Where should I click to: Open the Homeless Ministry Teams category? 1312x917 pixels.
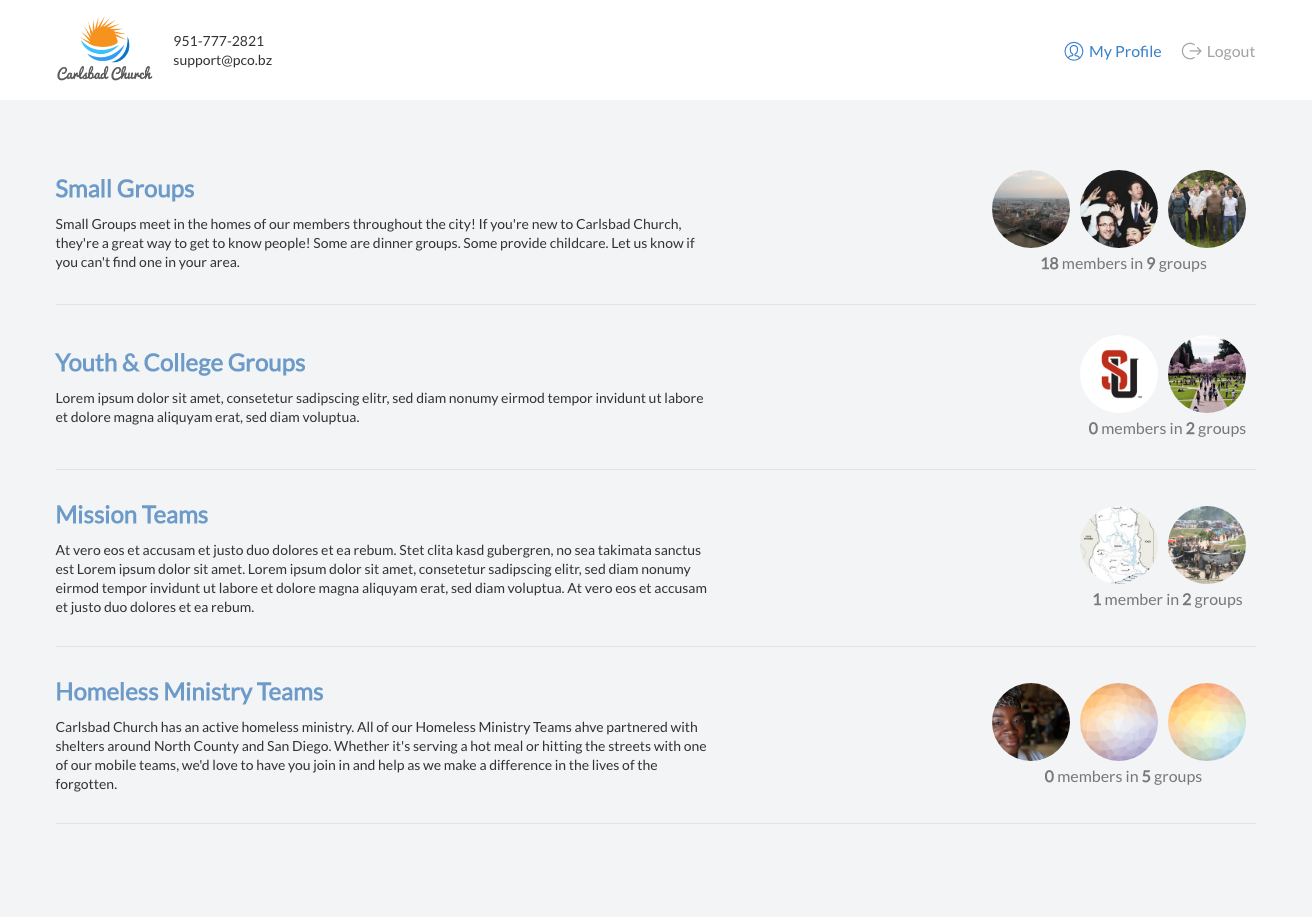(x=189, y=692)
